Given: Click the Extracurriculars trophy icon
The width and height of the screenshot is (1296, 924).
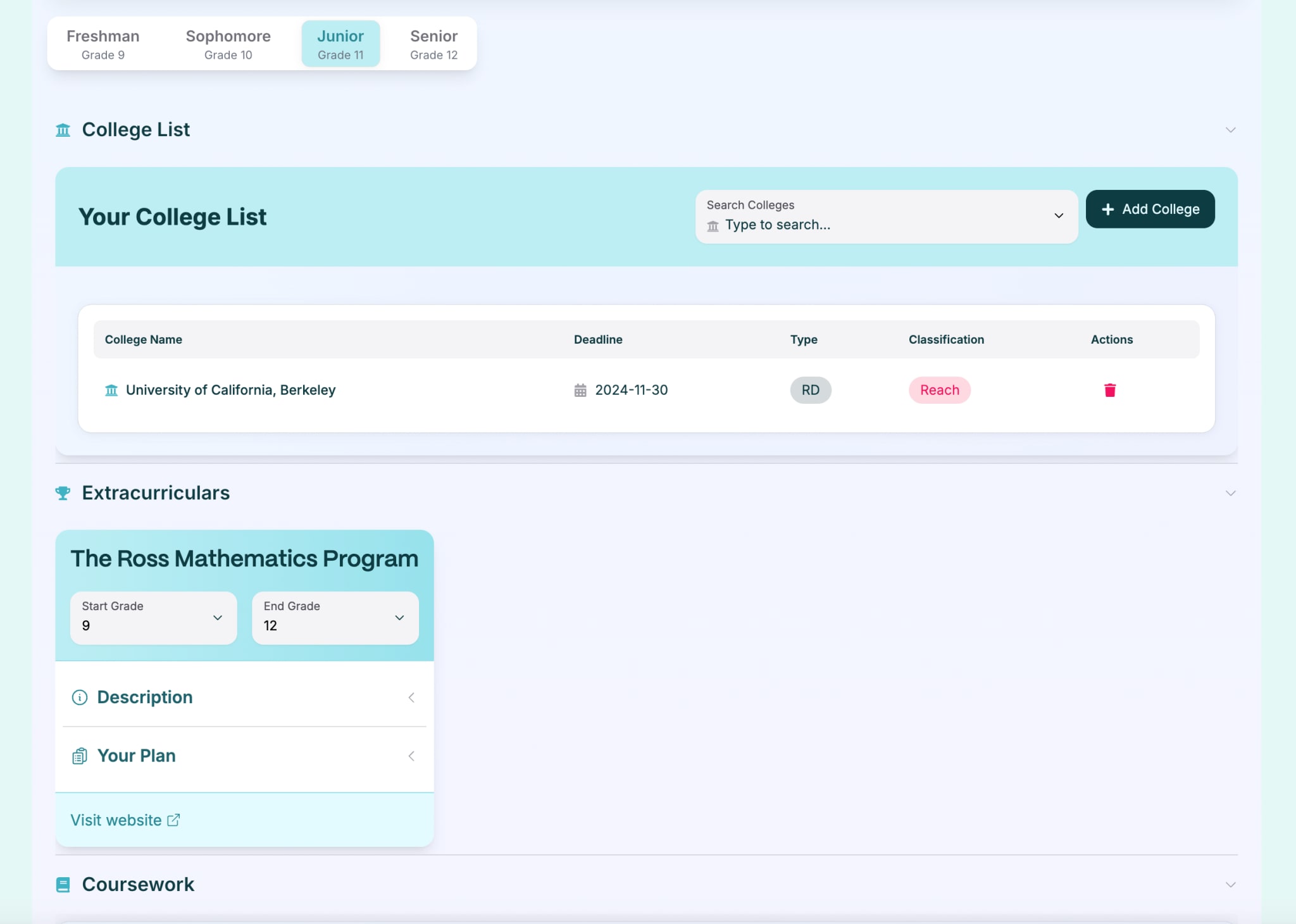Looking at the screenshot, I should click(63, 493).
